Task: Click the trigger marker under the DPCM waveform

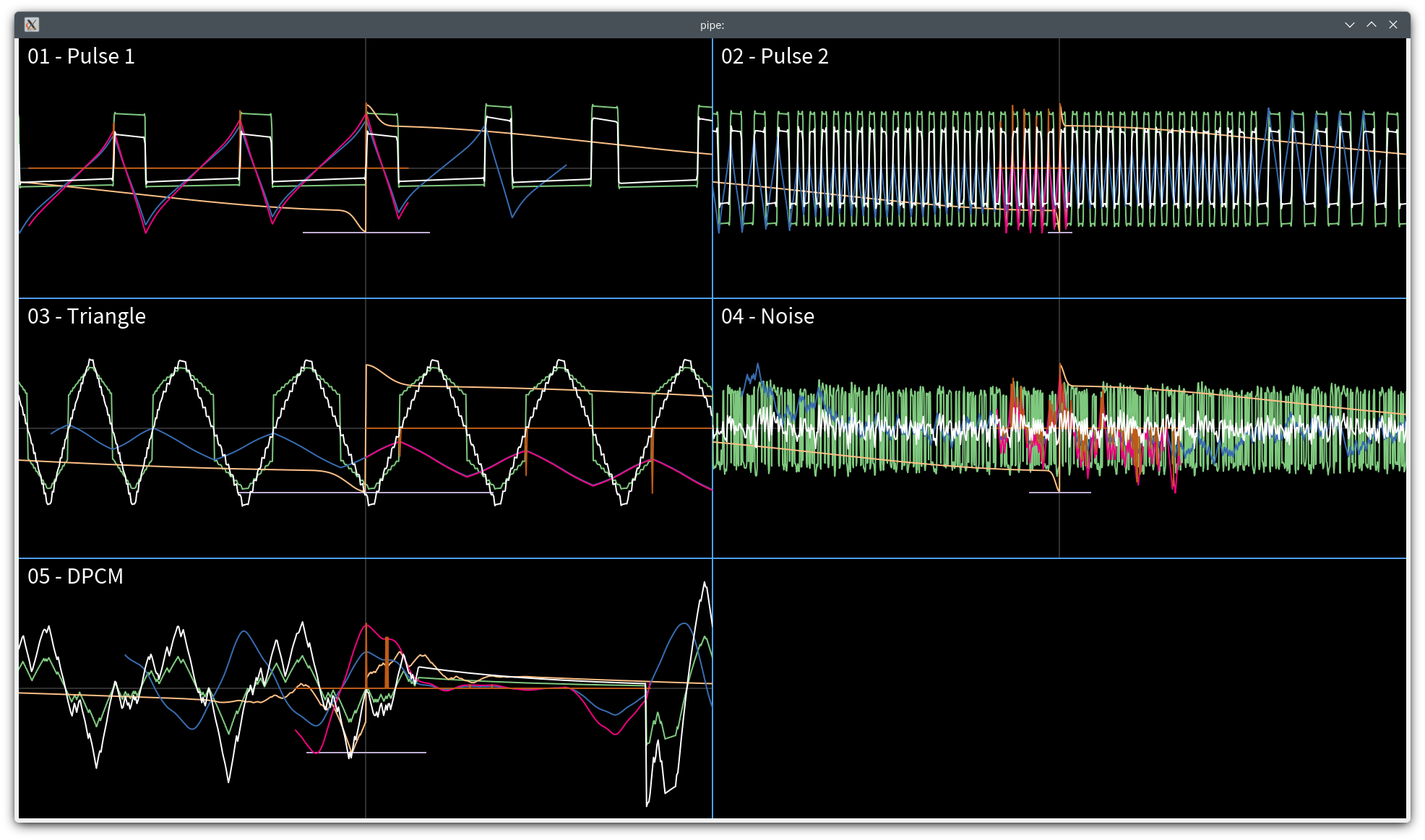Action: coord(366,752)
